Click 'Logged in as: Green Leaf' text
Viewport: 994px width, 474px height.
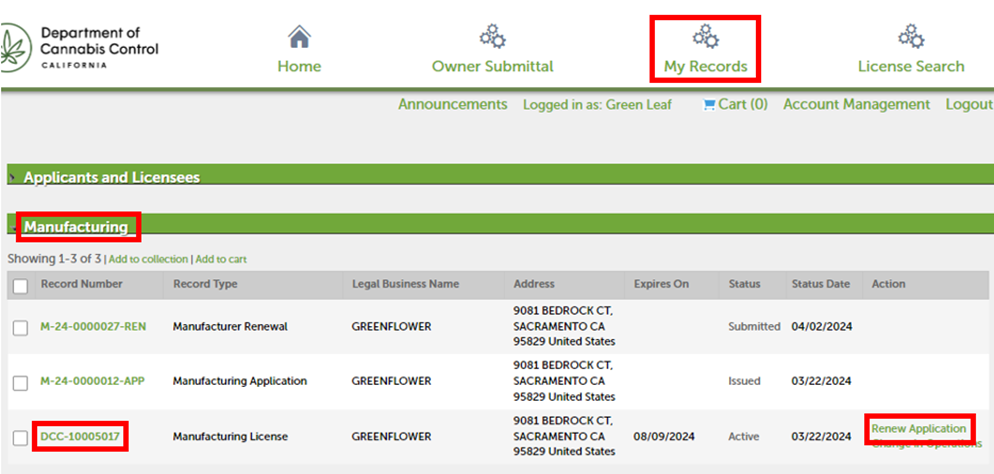tap(597, 105)
